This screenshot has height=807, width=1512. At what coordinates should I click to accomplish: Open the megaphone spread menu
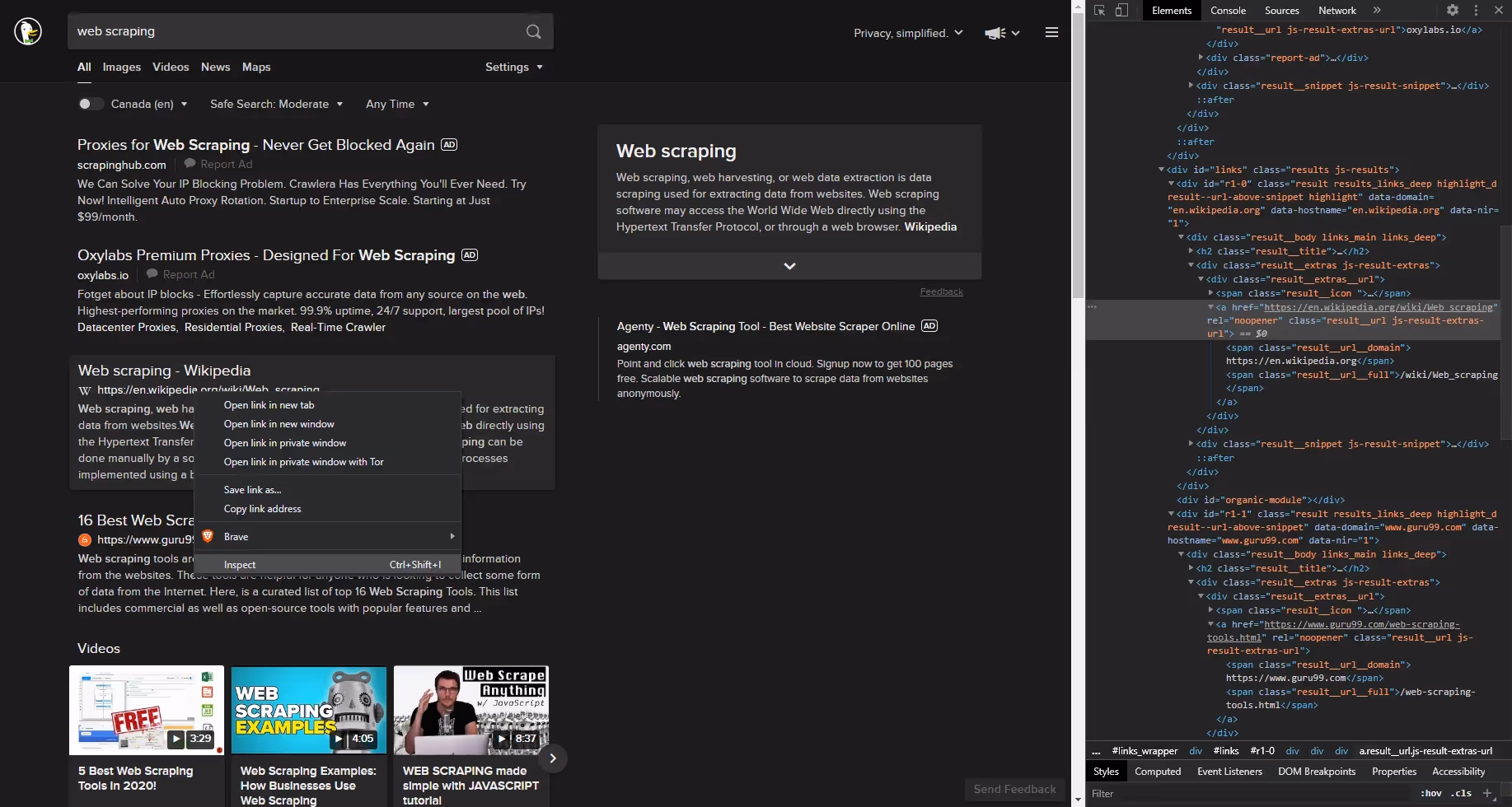click(1002, 33)
